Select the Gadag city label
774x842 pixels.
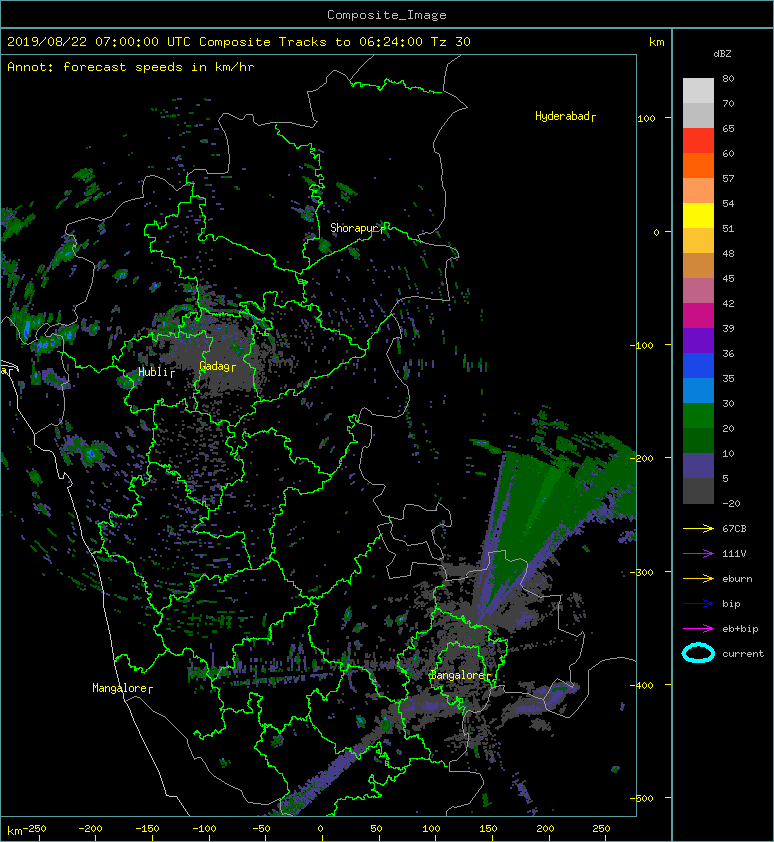tap(217, 366)
